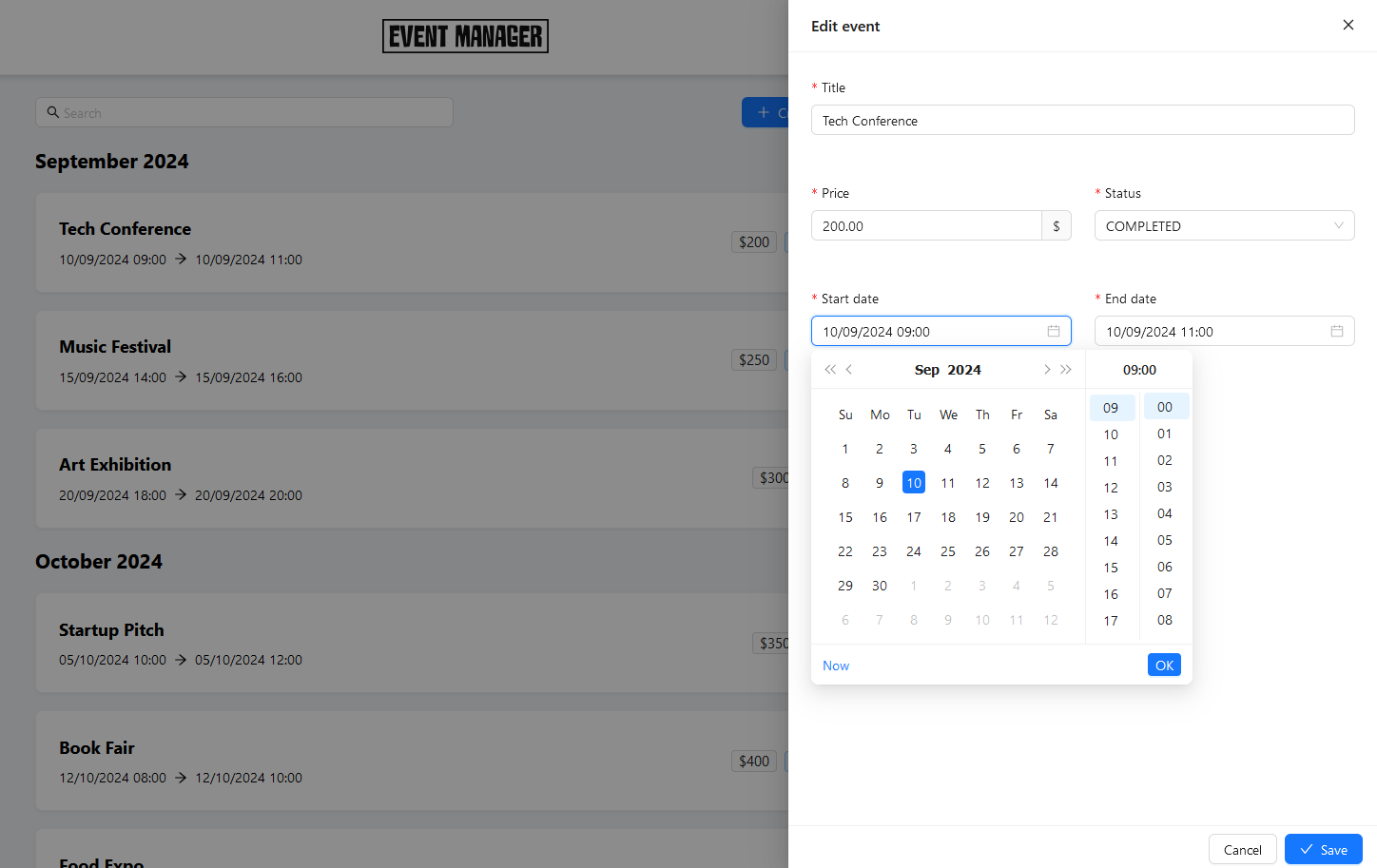The height and width of the screenshot is (868, 1377).
Task: Select minute 08 in time column
Action: (1166, 619)
